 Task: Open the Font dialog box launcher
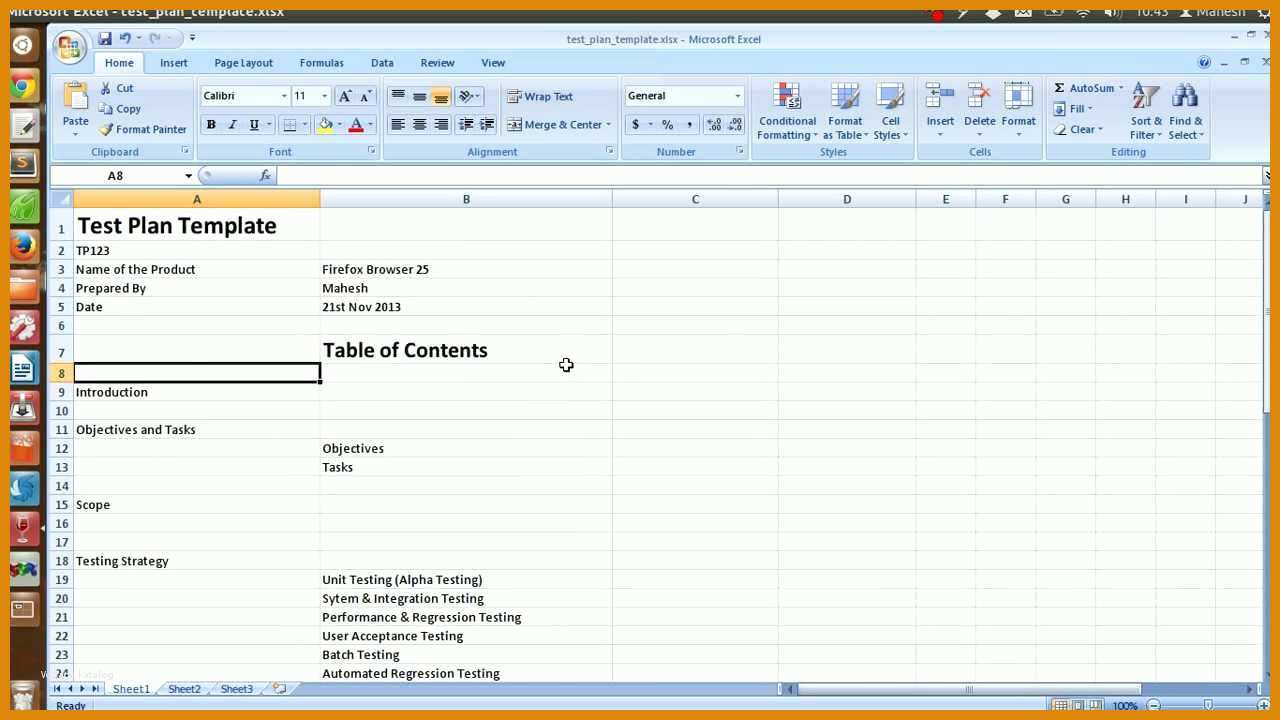click(371, 151)
